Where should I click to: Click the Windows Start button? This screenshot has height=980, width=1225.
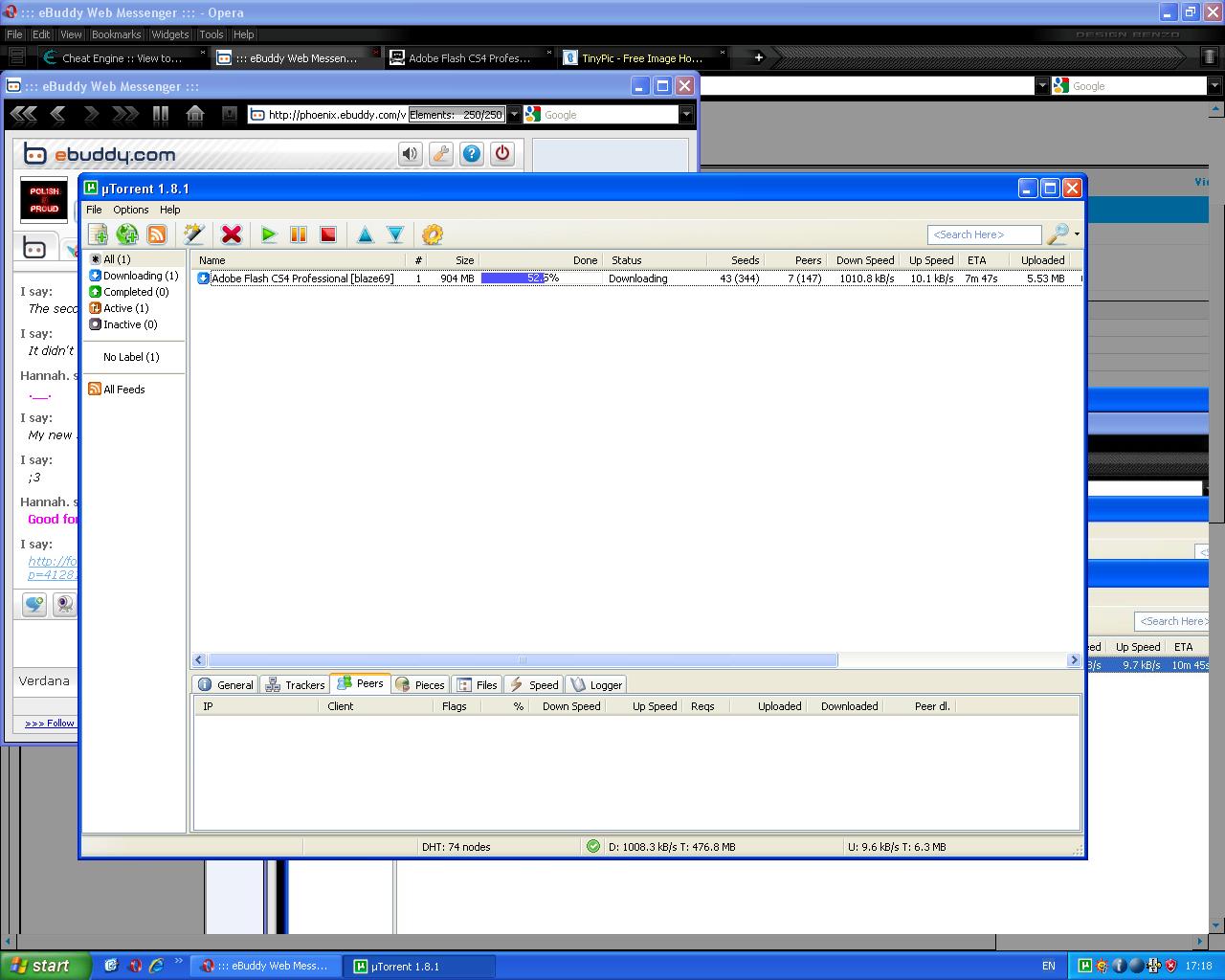pyautogui.click(x=46, y=966)
